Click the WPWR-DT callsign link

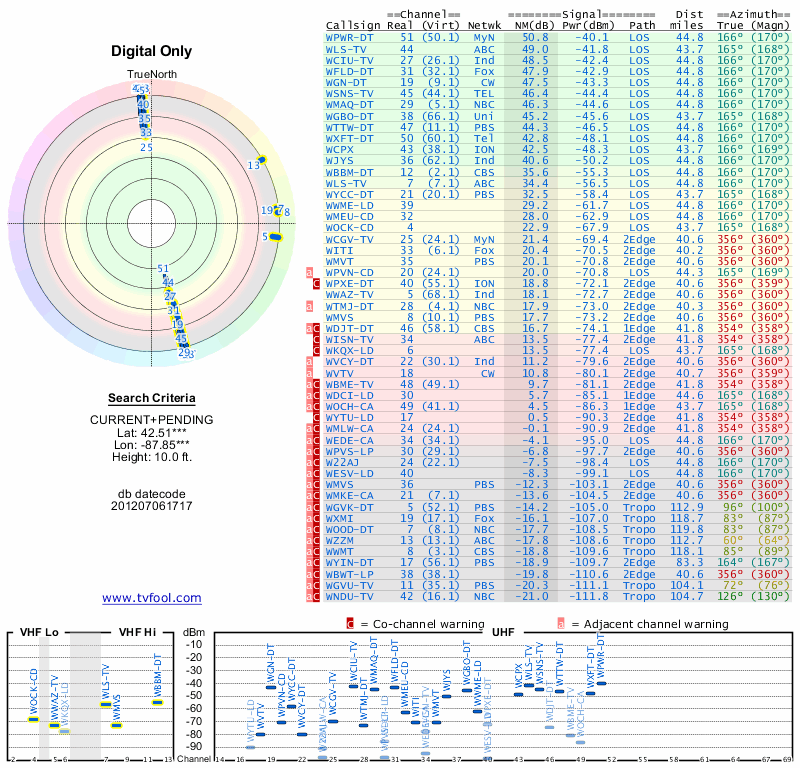[x=349, y=38]
